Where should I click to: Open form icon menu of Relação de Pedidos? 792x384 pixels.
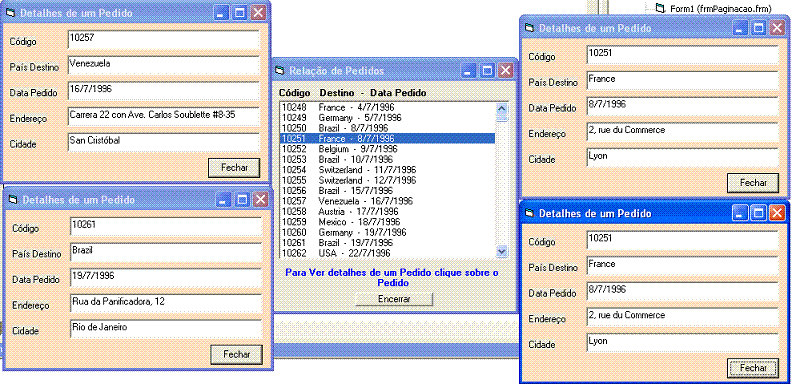[280, 70]
